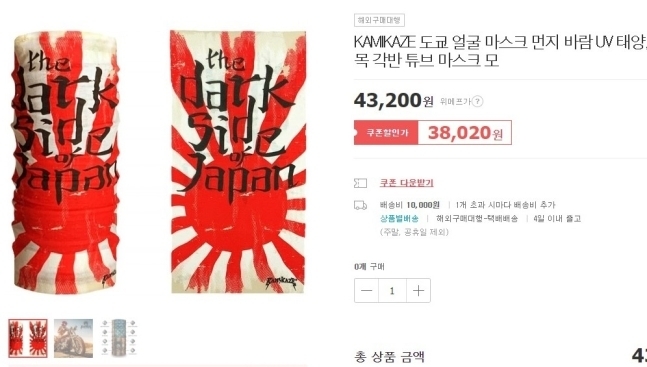Click the rolled tube mask product image
The height and width of the screenshot is (367, 647).
pyautogui.click(x=65, y=162)
